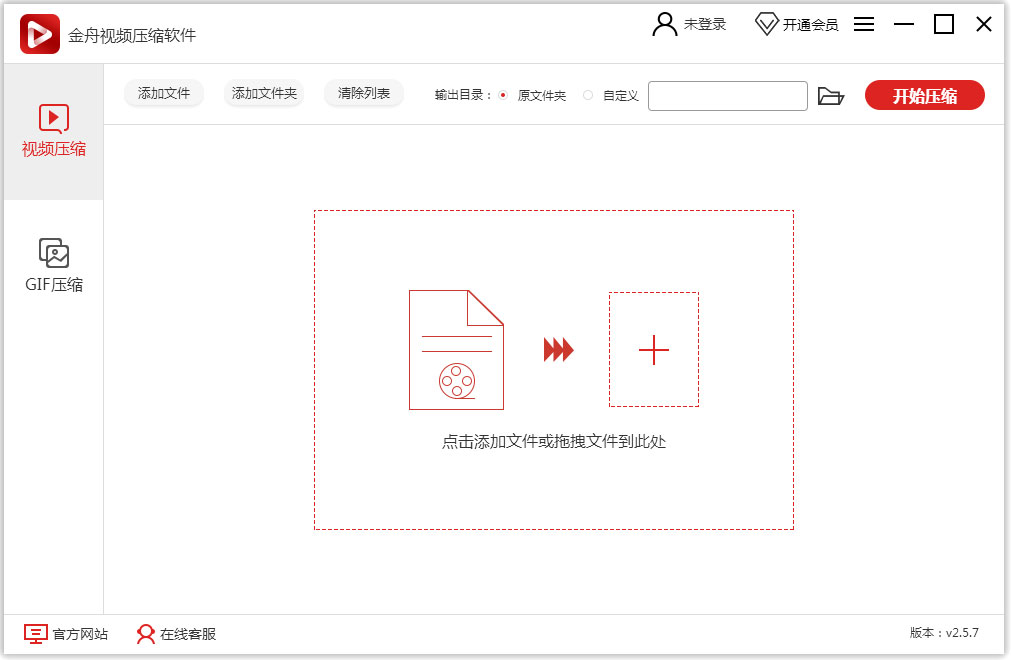This screenshot has width=1011, height=660.
Task: Click the video file document icon
Action: coord(456,350)
